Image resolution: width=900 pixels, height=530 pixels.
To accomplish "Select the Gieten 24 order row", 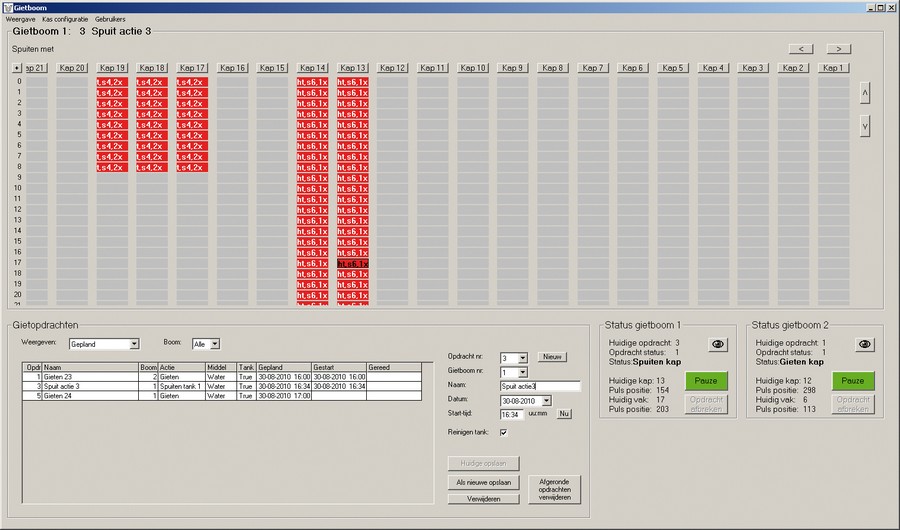I will click(222, 396).
